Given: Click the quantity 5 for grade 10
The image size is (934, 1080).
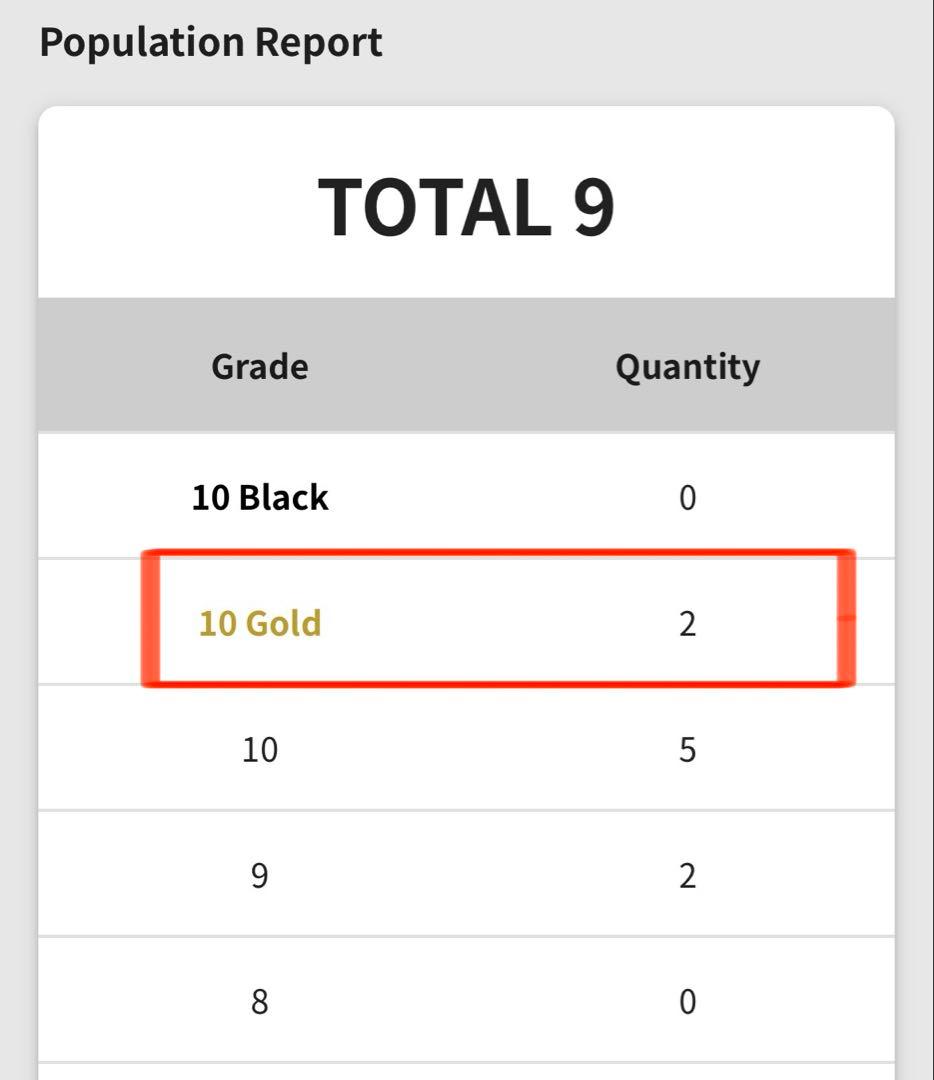Looking at the screenshot, I should coord(687,749).
